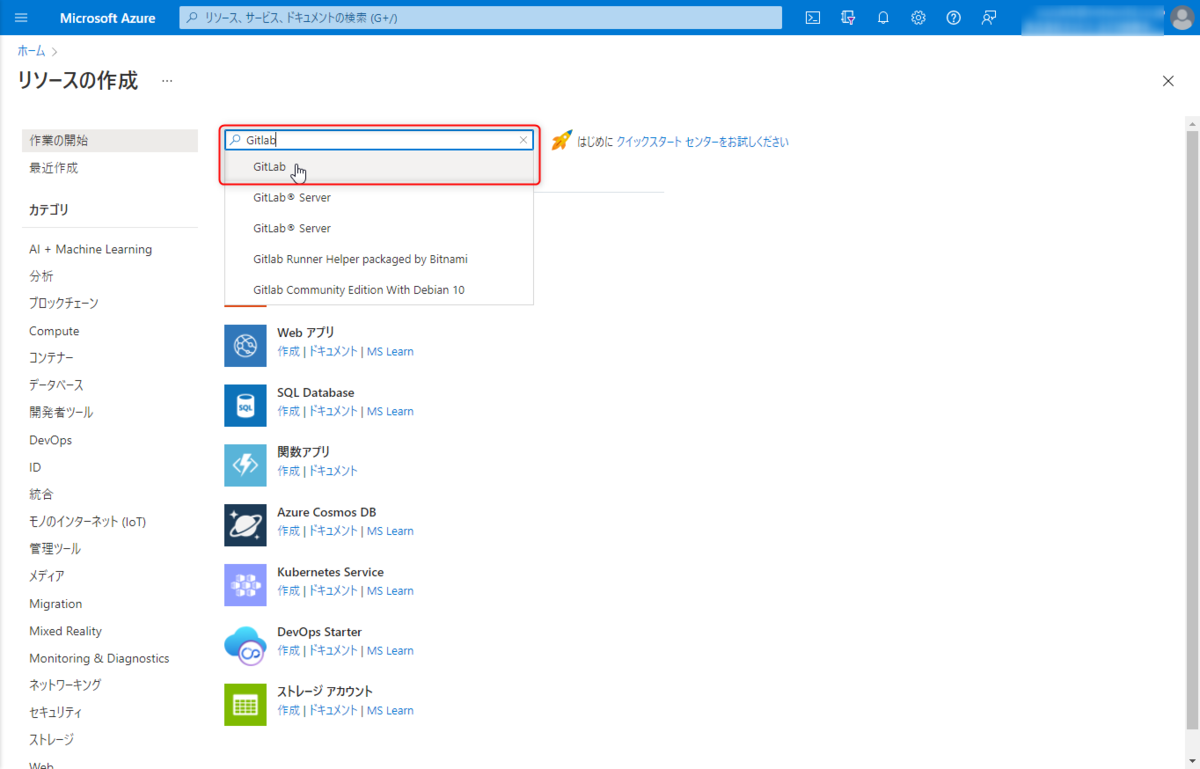
Task: Open feedback icon in header
Action: [988, 18]
